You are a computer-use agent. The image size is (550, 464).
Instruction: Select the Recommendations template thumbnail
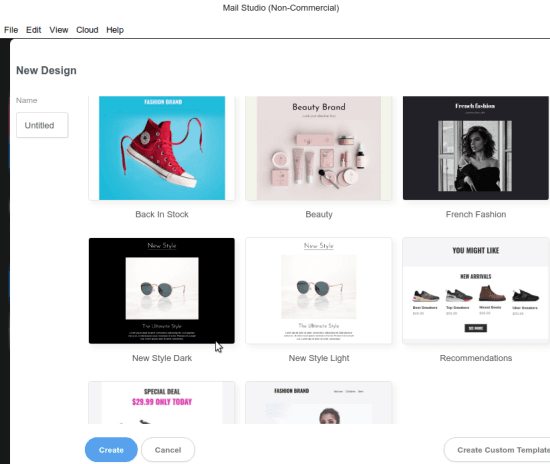click(476, 291)
